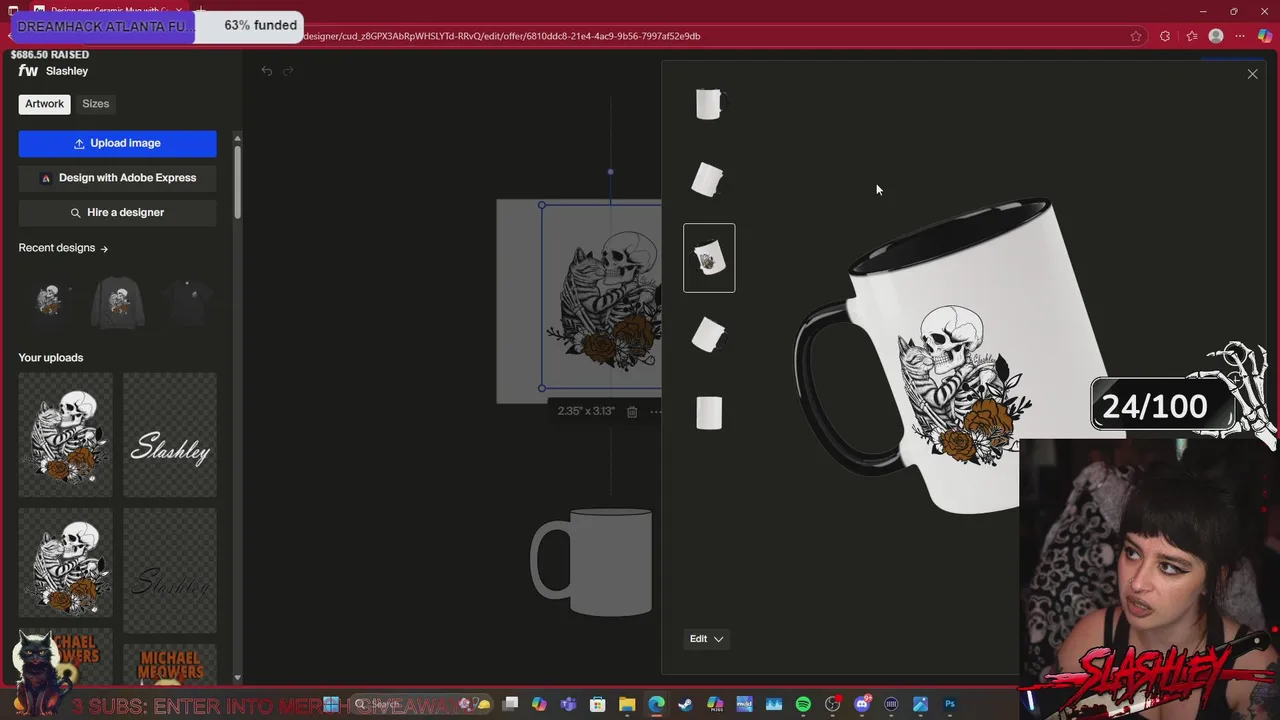Open Steam from the taskbar
This screenshot has width=1280, height=720.
point(685,704)
